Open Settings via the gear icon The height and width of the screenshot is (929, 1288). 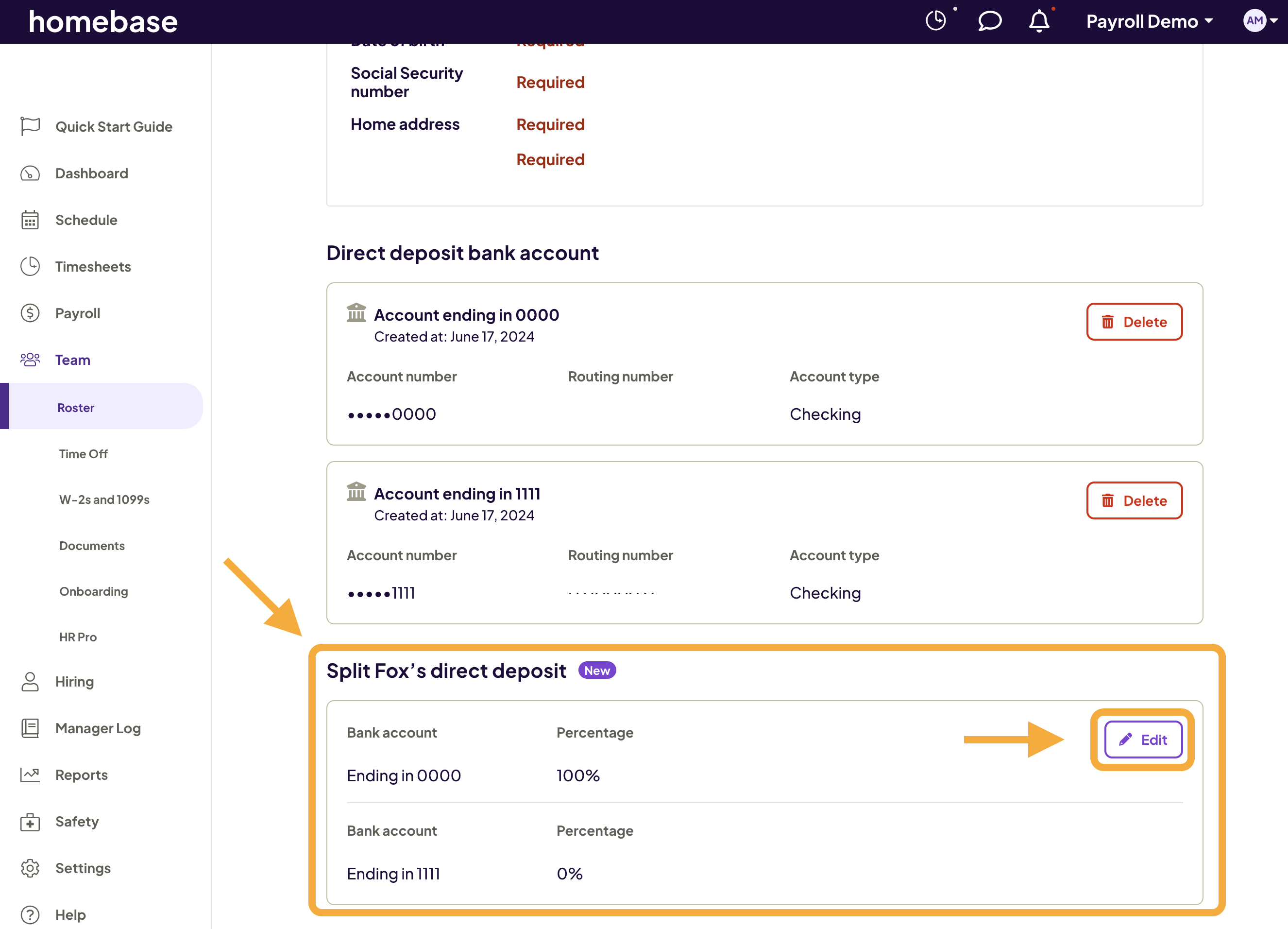coord(30,868)
